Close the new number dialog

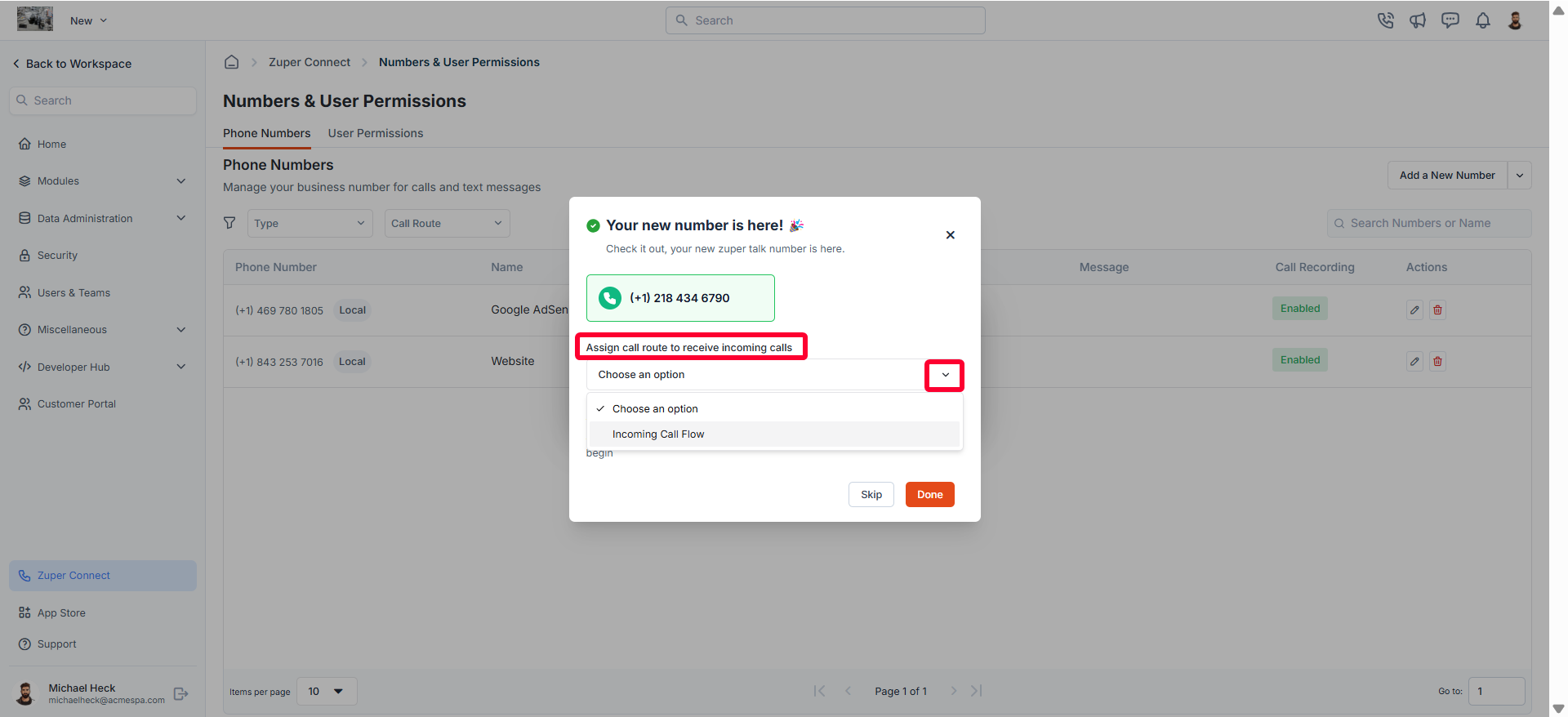coord(950,235)
